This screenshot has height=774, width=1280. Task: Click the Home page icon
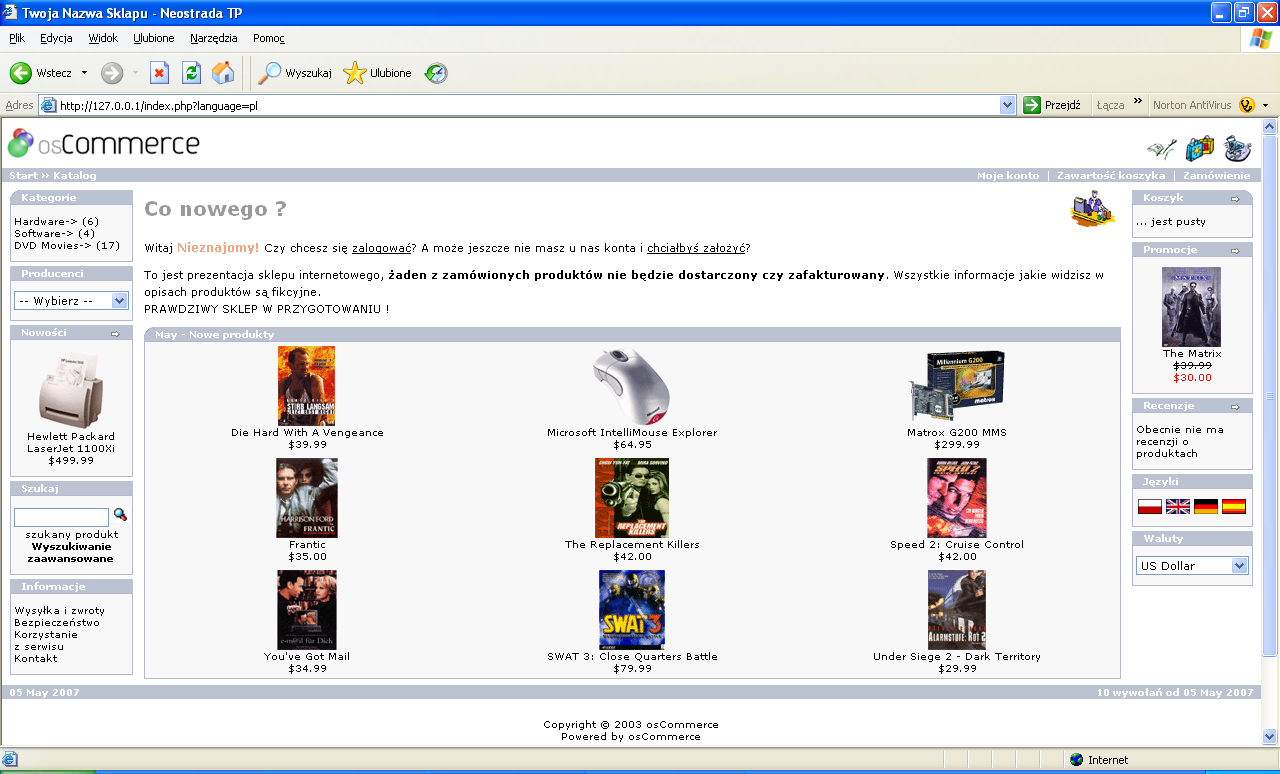click(x=223, y=73)
